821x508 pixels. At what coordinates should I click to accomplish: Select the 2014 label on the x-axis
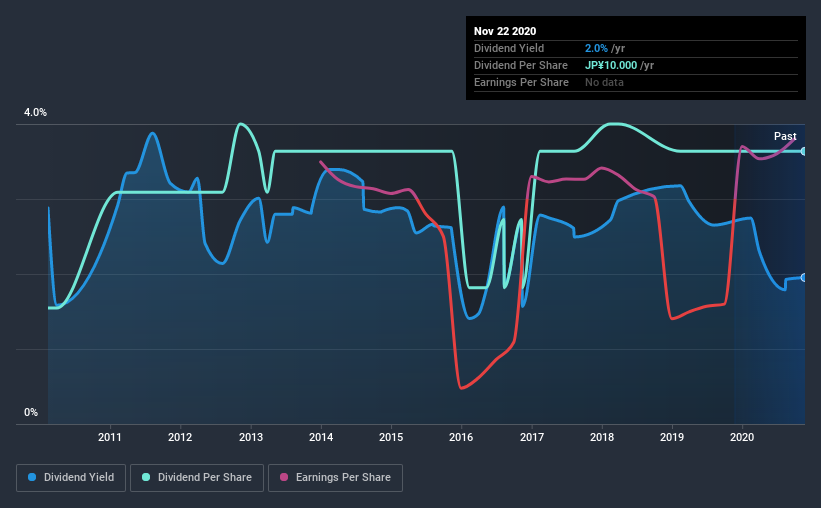tap(321, 437)
